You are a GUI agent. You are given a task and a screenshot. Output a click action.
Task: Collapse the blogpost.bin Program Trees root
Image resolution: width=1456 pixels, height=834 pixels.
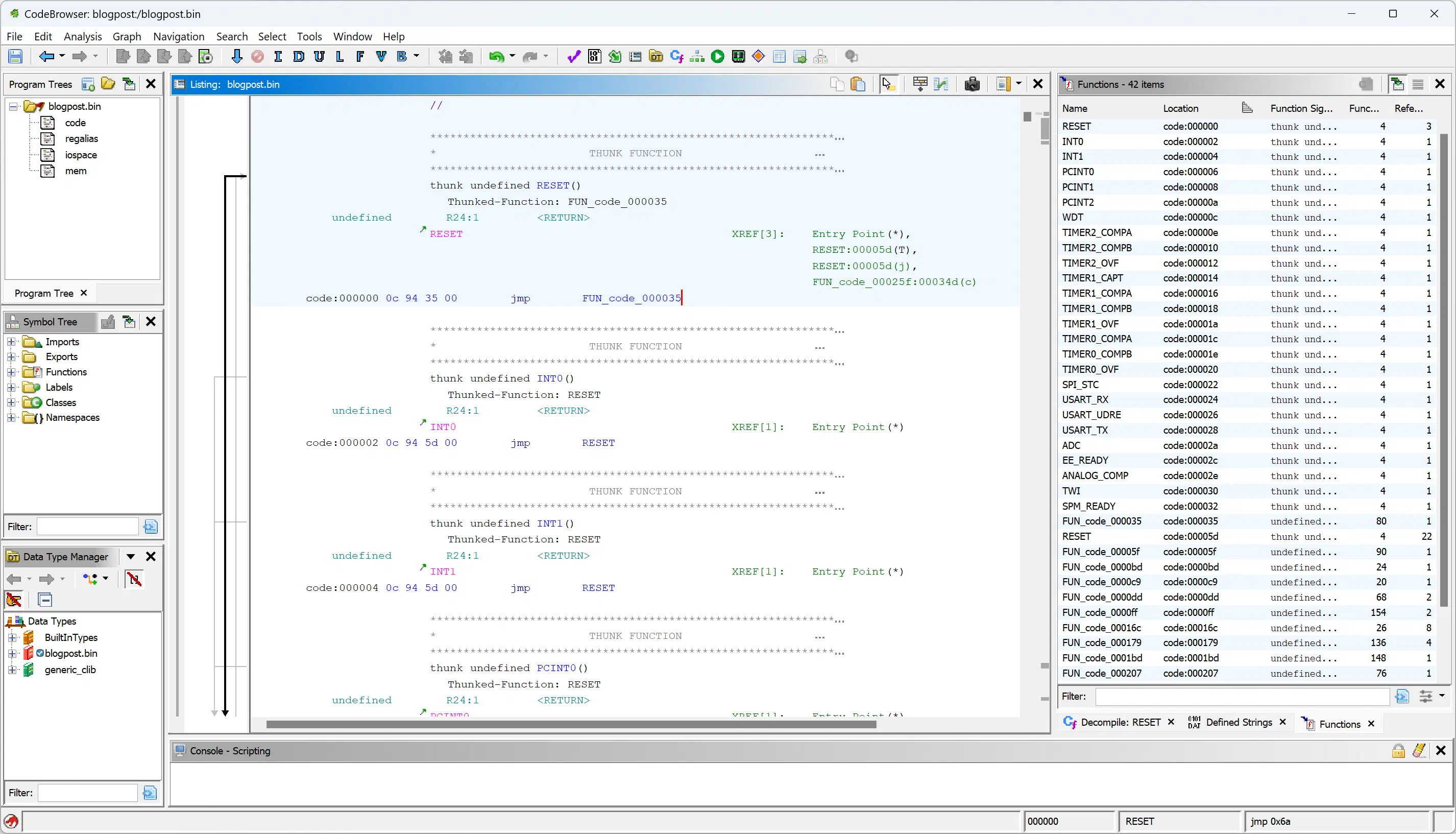click(13, 106)
